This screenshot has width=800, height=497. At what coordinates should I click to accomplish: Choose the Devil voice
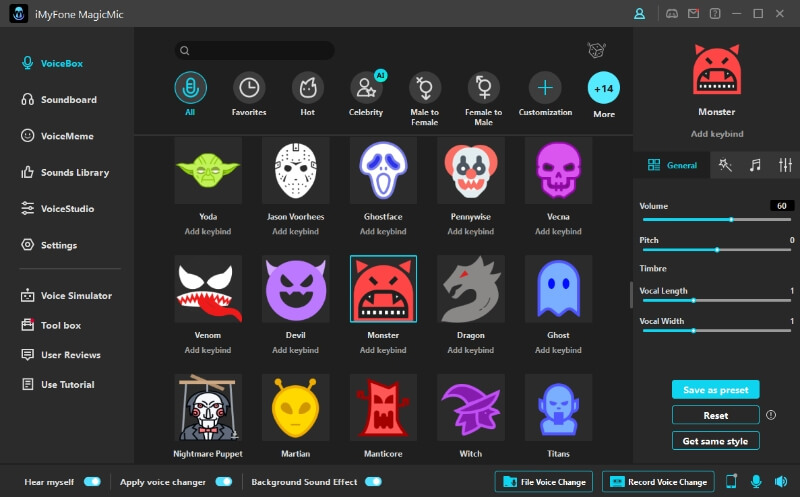click(x=295, y=289)
